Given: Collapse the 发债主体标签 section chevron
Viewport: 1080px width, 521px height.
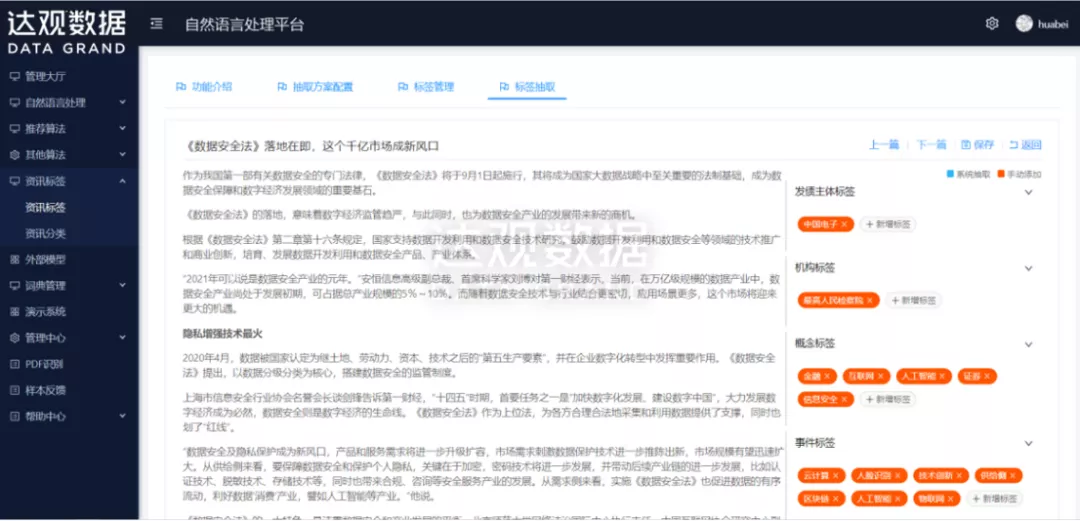Looking at the screenshot, I should click(1028, 191).
